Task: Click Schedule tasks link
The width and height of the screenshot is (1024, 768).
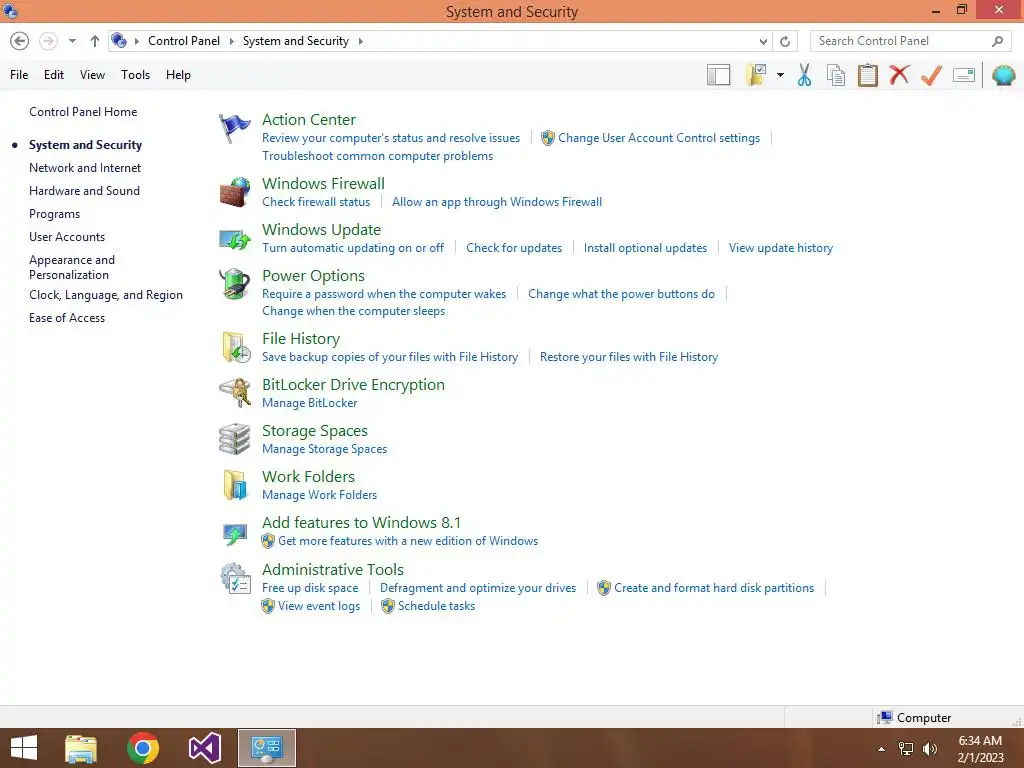Action: [436, 606]
